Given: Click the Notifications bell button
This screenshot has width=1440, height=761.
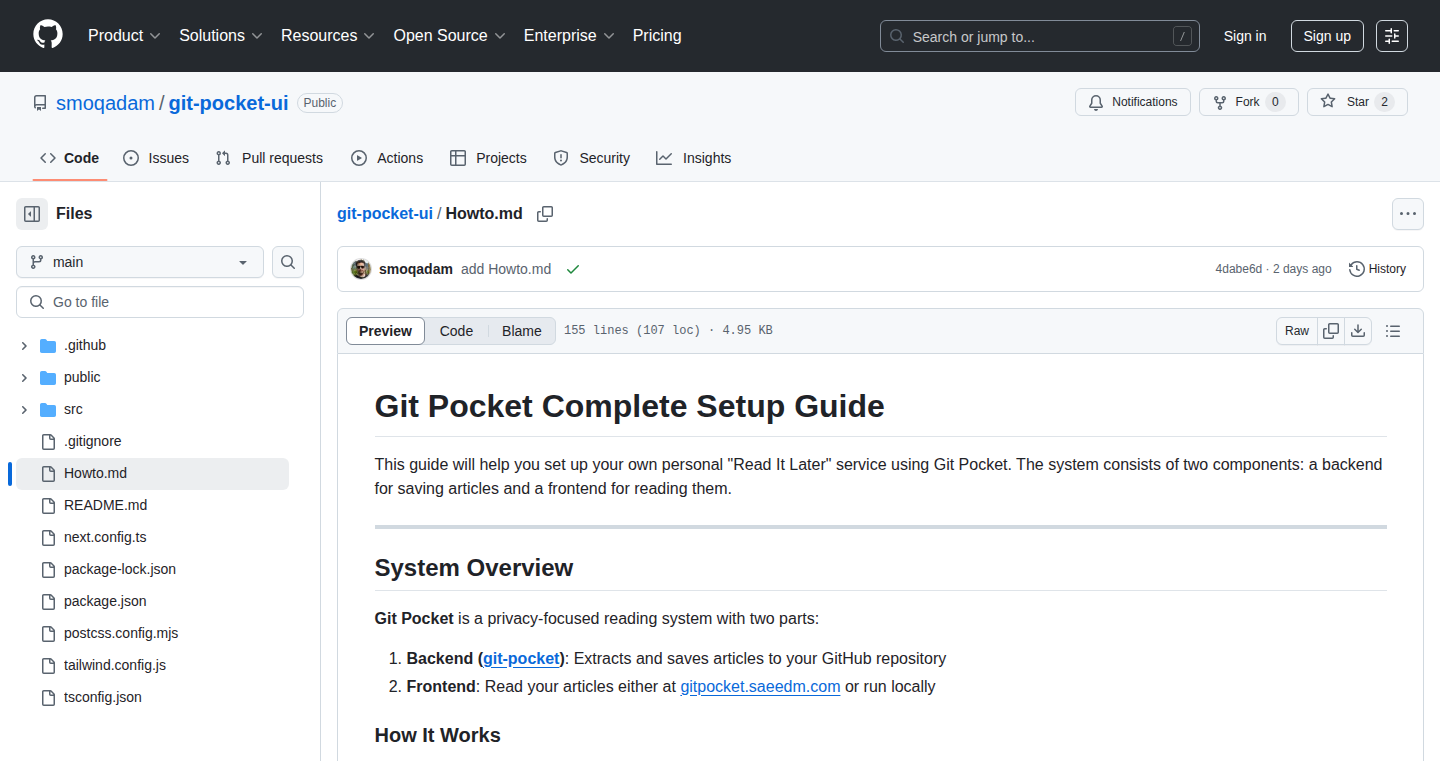Looking at the screenshot, I should pos(1133,102).
